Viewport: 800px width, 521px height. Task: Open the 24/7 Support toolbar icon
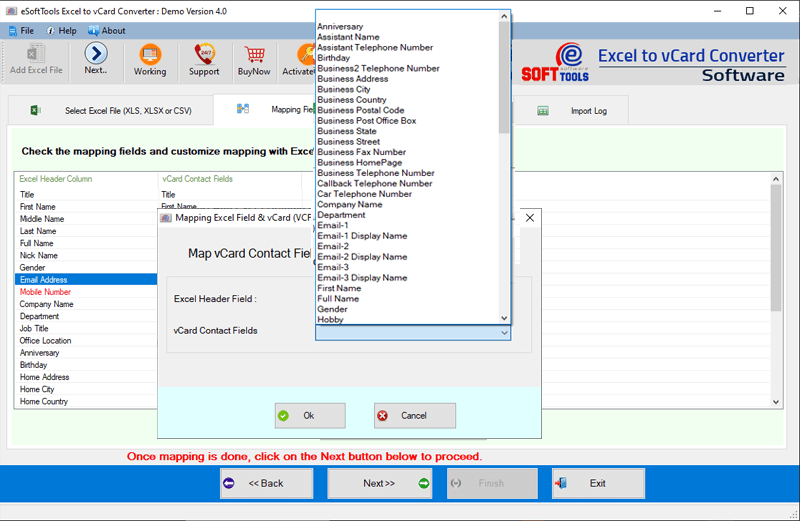click(x=204, y=60)
